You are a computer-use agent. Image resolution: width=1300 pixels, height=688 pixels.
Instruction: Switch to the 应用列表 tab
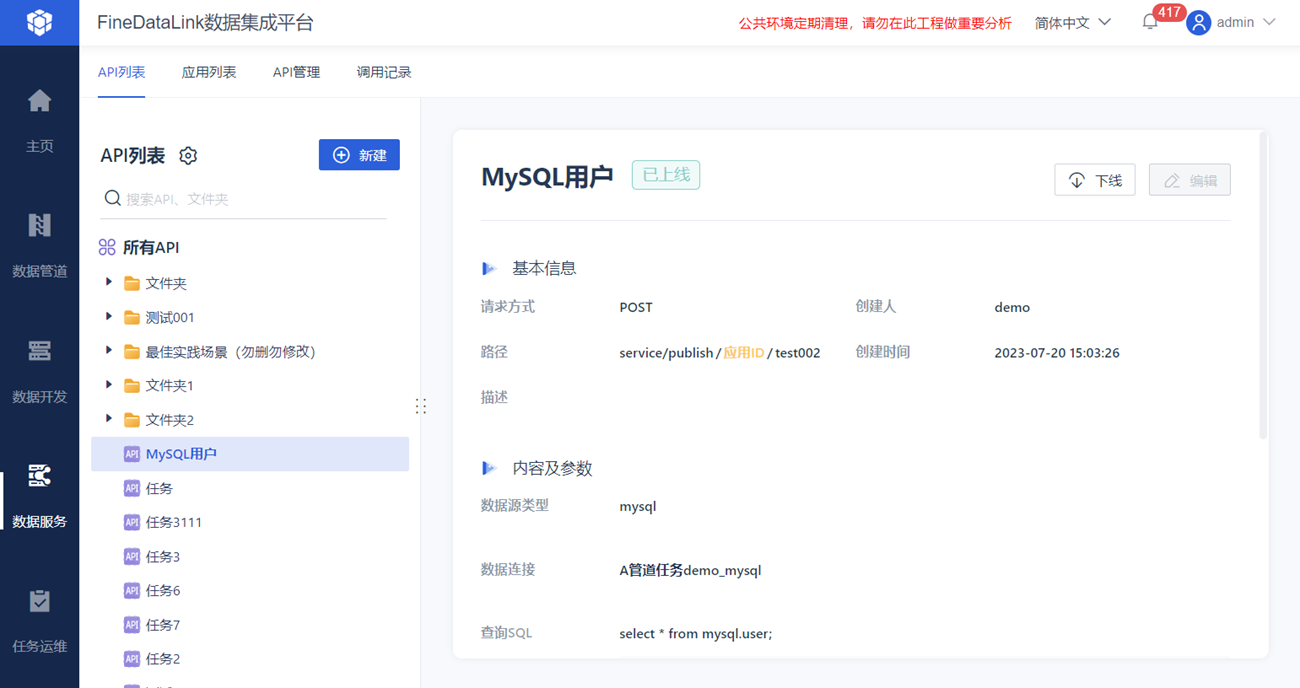click(x=209, y=72)
